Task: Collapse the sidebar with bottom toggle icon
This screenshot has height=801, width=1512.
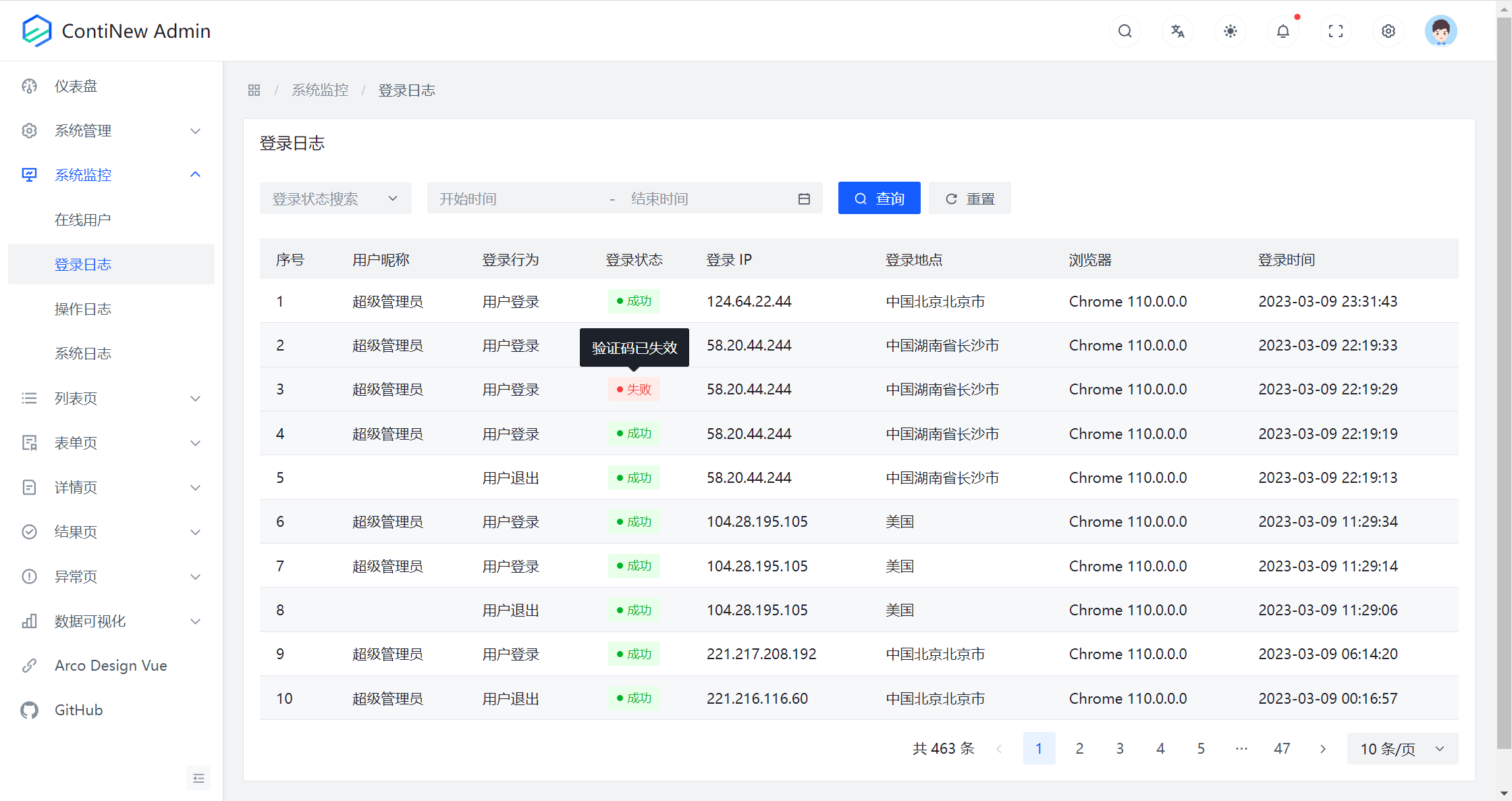Action: tap(198, 778)
